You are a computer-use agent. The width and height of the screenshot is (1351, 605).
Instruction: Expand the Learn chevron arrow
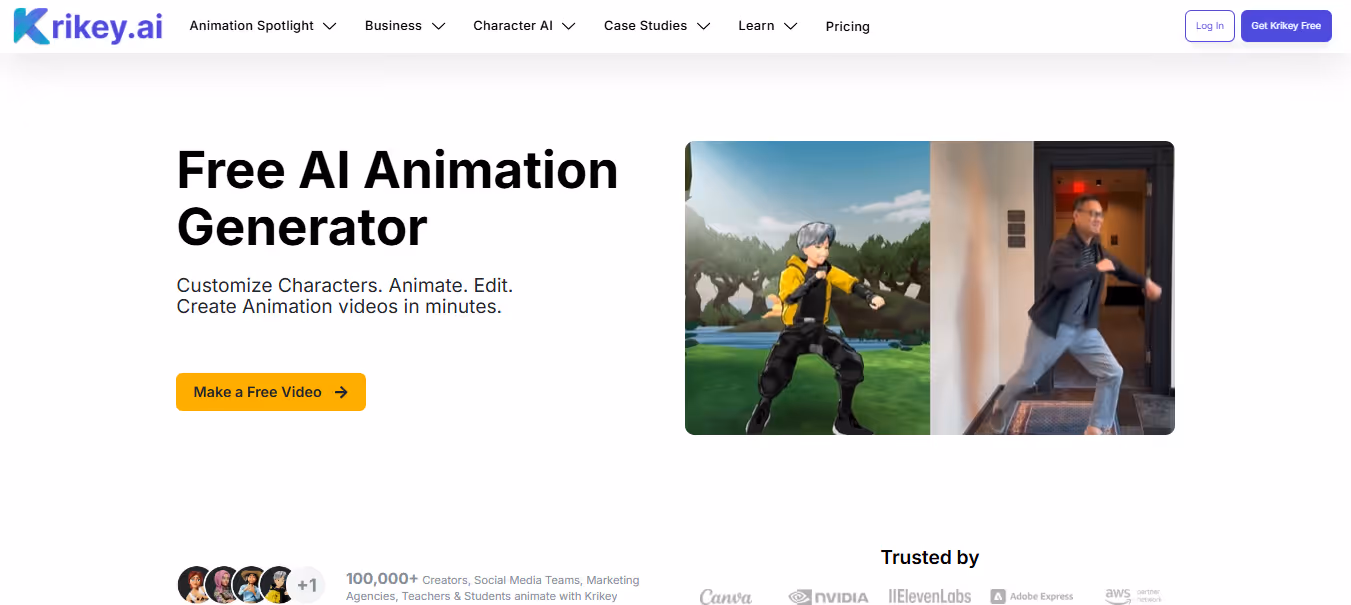click(x=790, y=26)
